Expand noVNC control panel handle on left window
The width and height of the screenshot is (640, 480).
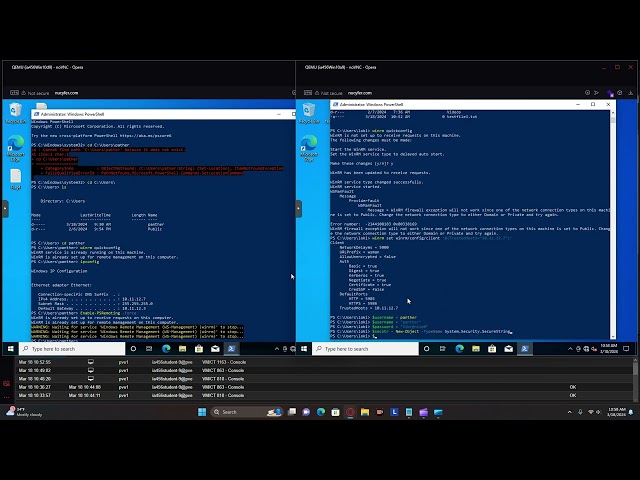coord(5,209)
